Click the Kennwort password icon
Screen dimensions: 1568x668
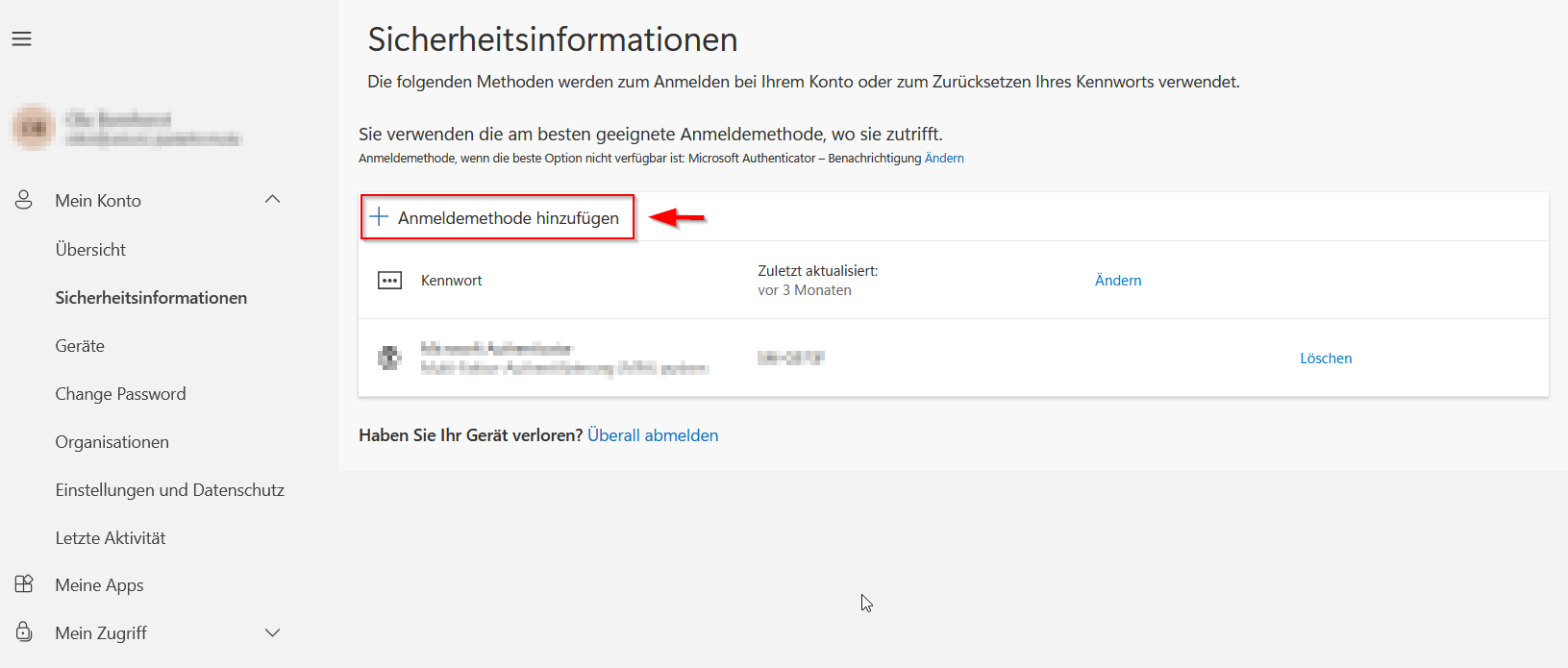coord(389,281)
